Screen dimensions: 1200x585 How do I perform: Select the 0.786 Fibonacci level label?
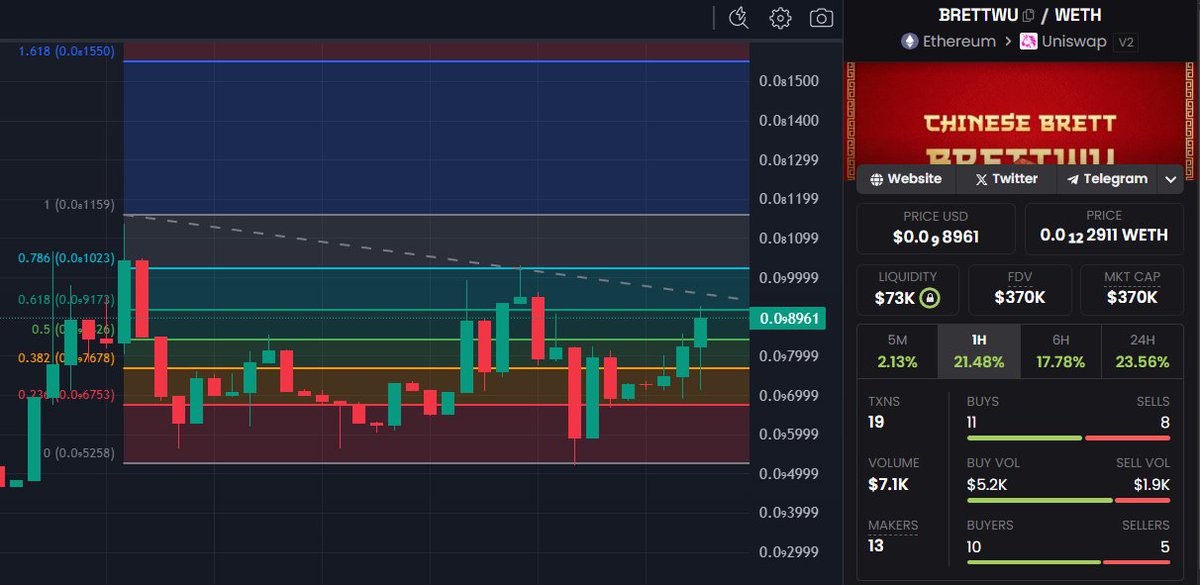tap(68, 258)
